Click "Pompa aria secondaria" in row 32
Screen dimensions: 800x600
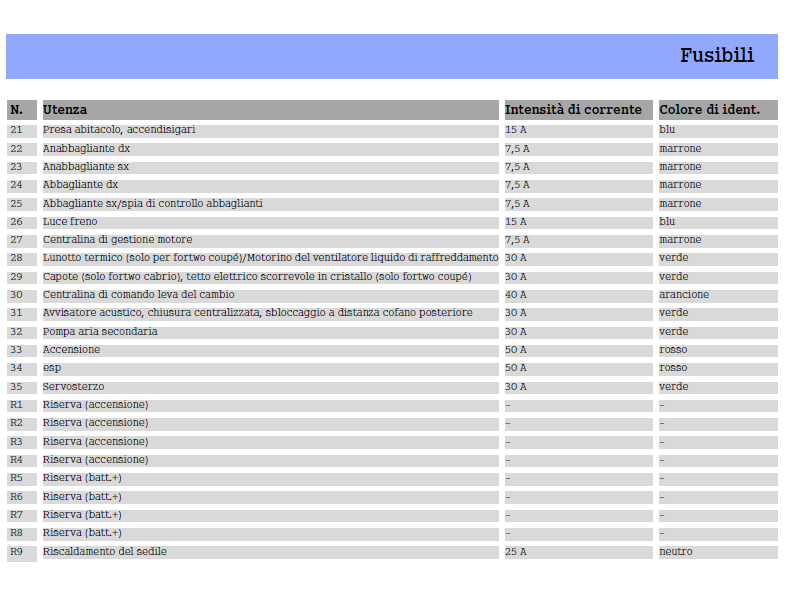click(100, 332)
